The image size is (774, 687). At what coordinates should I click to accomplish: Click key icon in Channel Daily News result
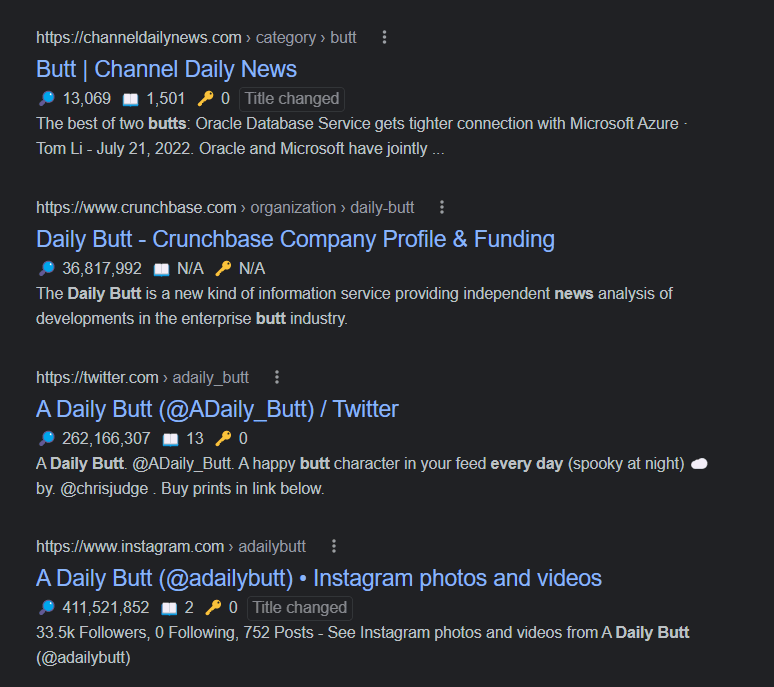[x=205, y=99]
